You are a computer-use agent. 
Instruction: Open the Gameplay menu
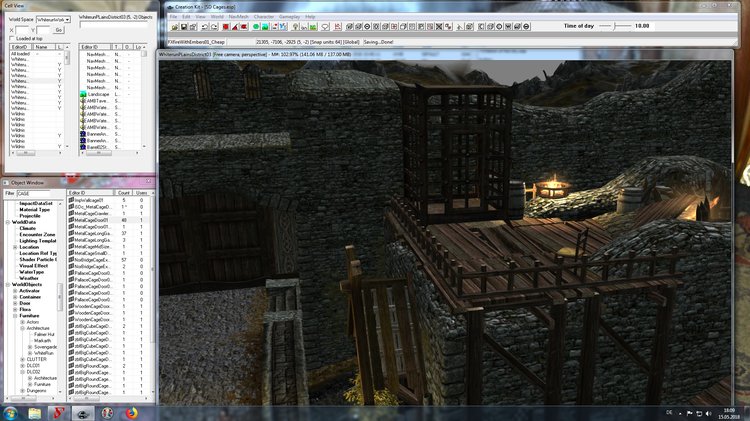tap(289, 17)
